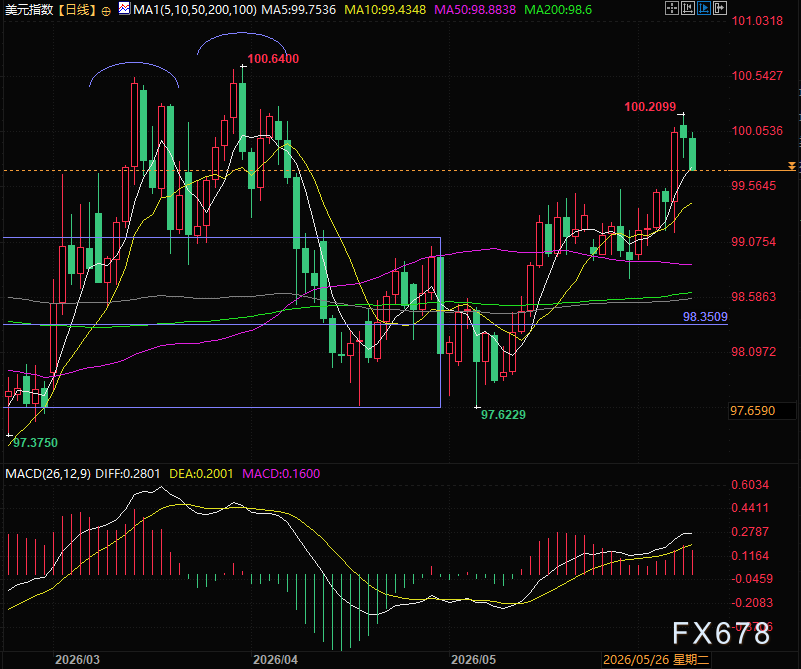The width and height of the screenshot is (801, 669).
Task: Select the 【日线】 period label
Action: (x=77, y=10)
